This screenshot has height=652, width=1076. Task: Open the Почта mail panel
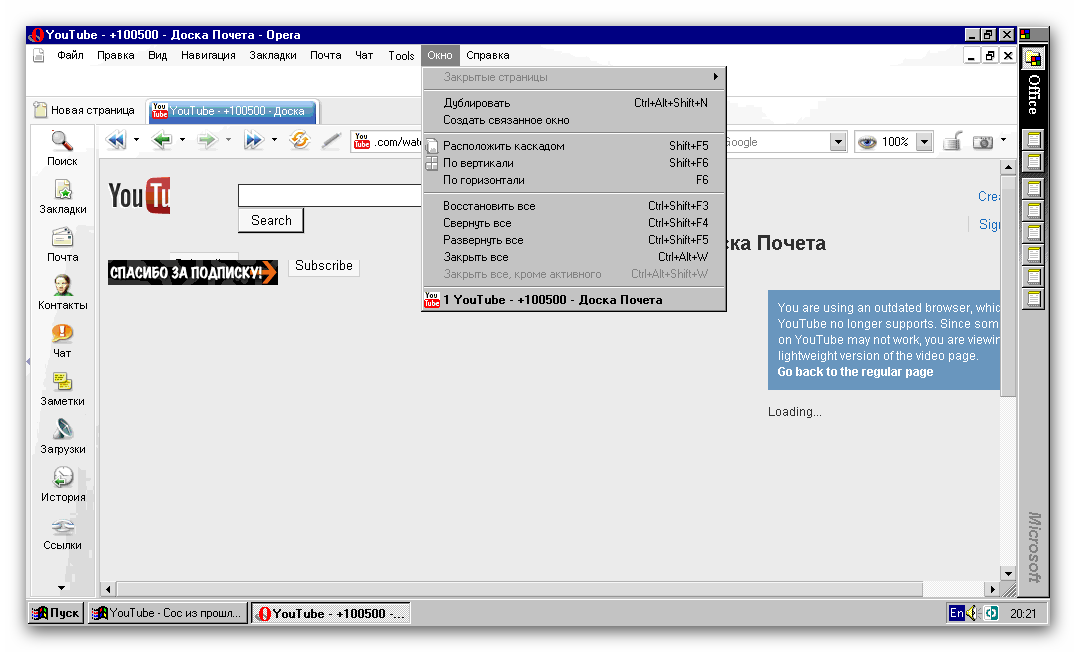click(62, 244)
